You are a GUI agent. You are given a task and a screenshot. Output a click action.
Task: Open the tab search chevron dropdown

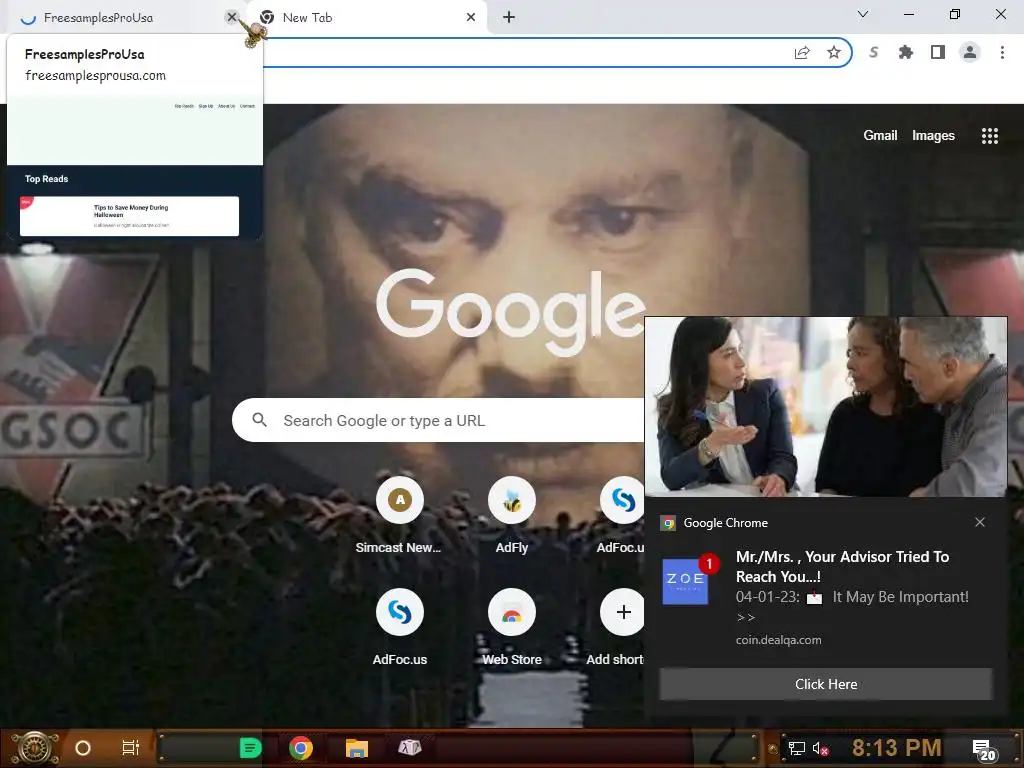click(x=863, y=14)
